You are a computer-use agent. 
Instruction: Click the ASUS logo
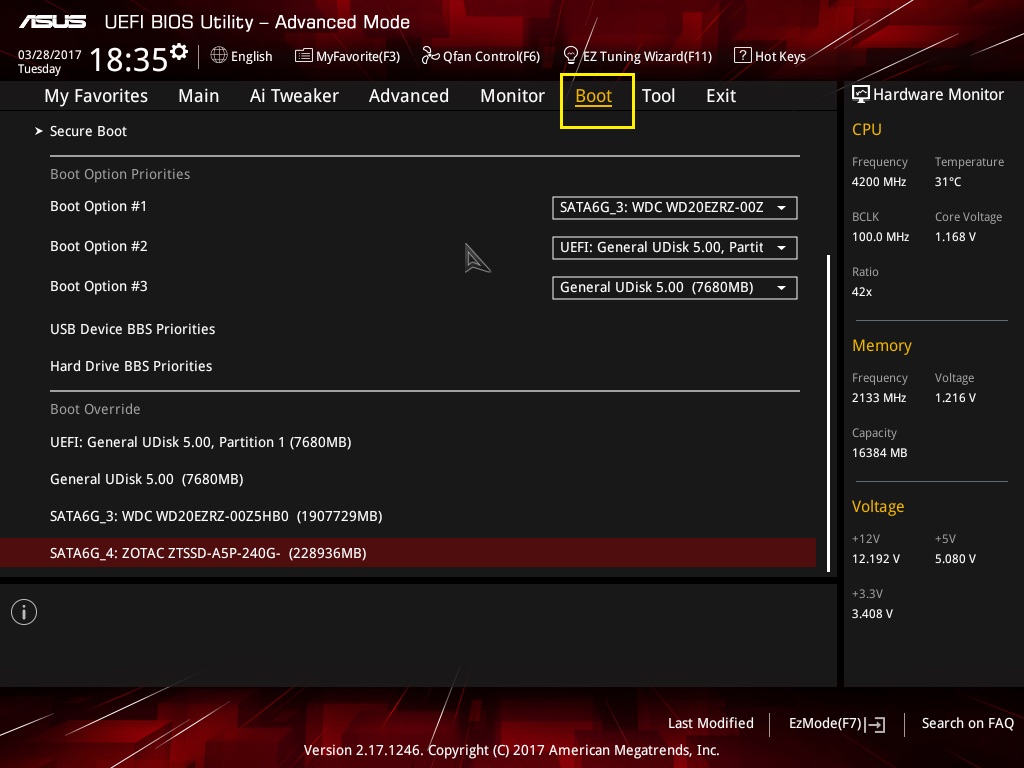click(x=53, y=22)
